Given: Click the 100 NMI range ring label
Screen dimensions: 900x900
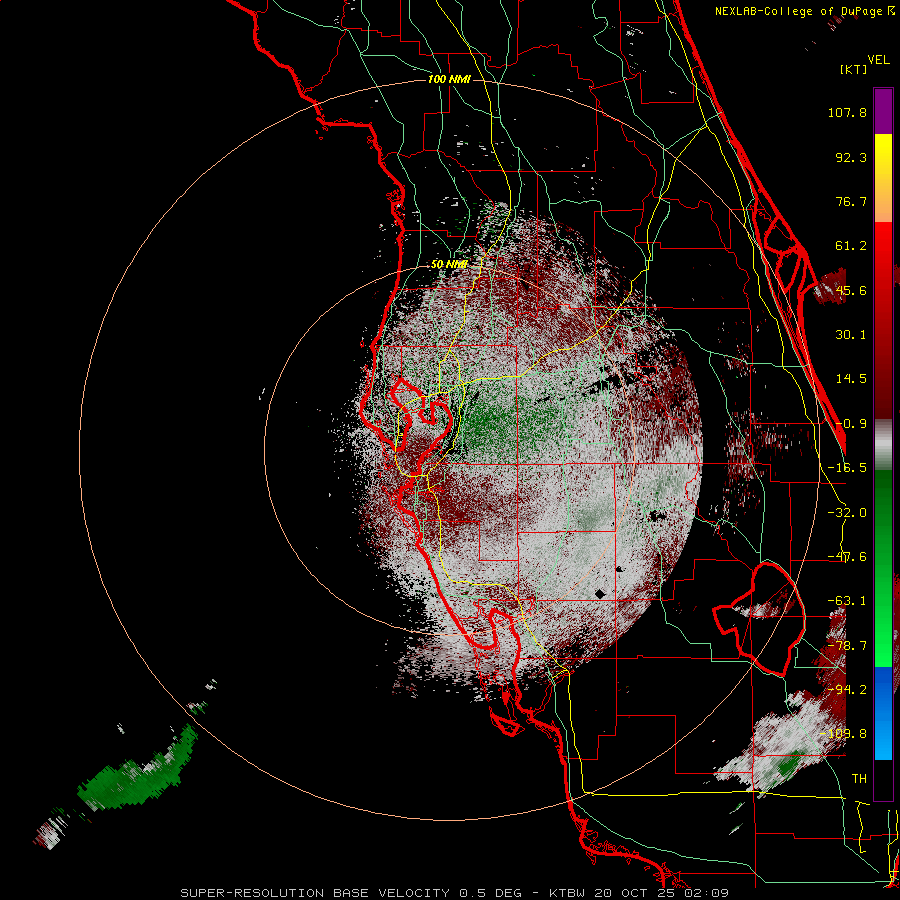Looking at the screenshot, I should 449,79.
